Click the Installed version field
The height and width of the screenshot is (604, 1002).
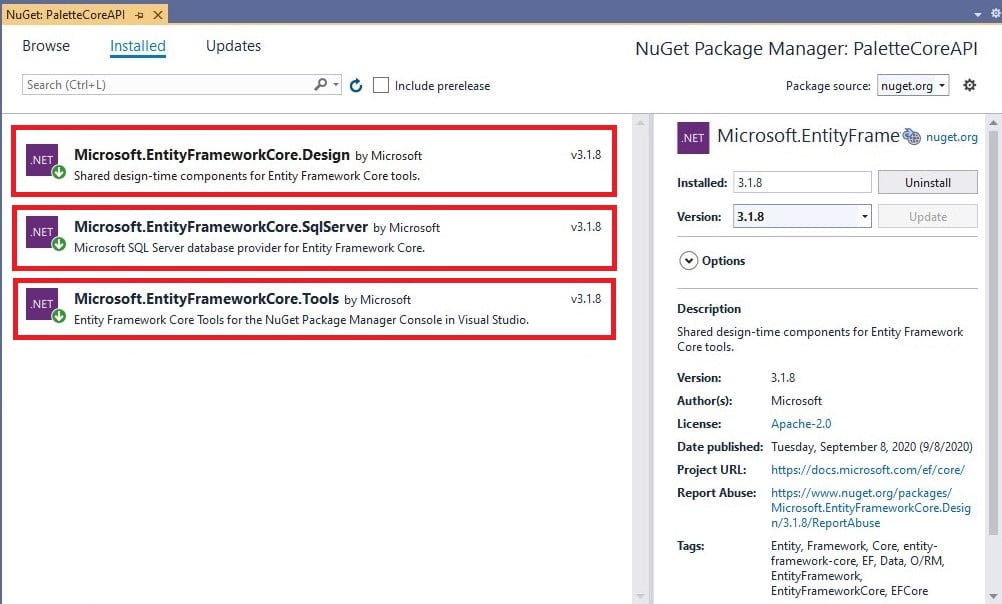[x=802, y=182]
